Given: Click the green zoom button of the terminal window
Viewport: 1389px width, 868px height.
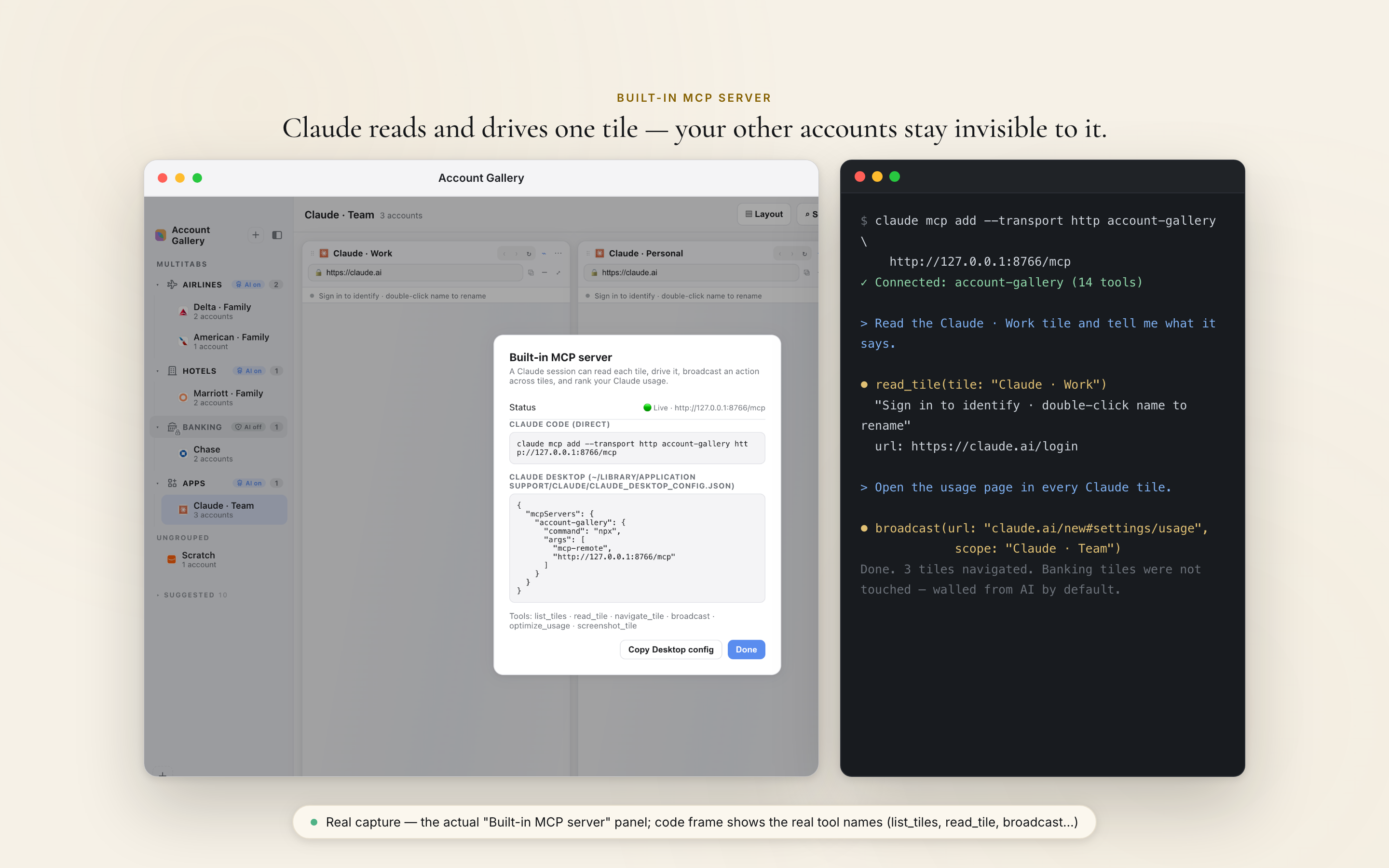Looking at the screenshot, I should coord(894,177).
